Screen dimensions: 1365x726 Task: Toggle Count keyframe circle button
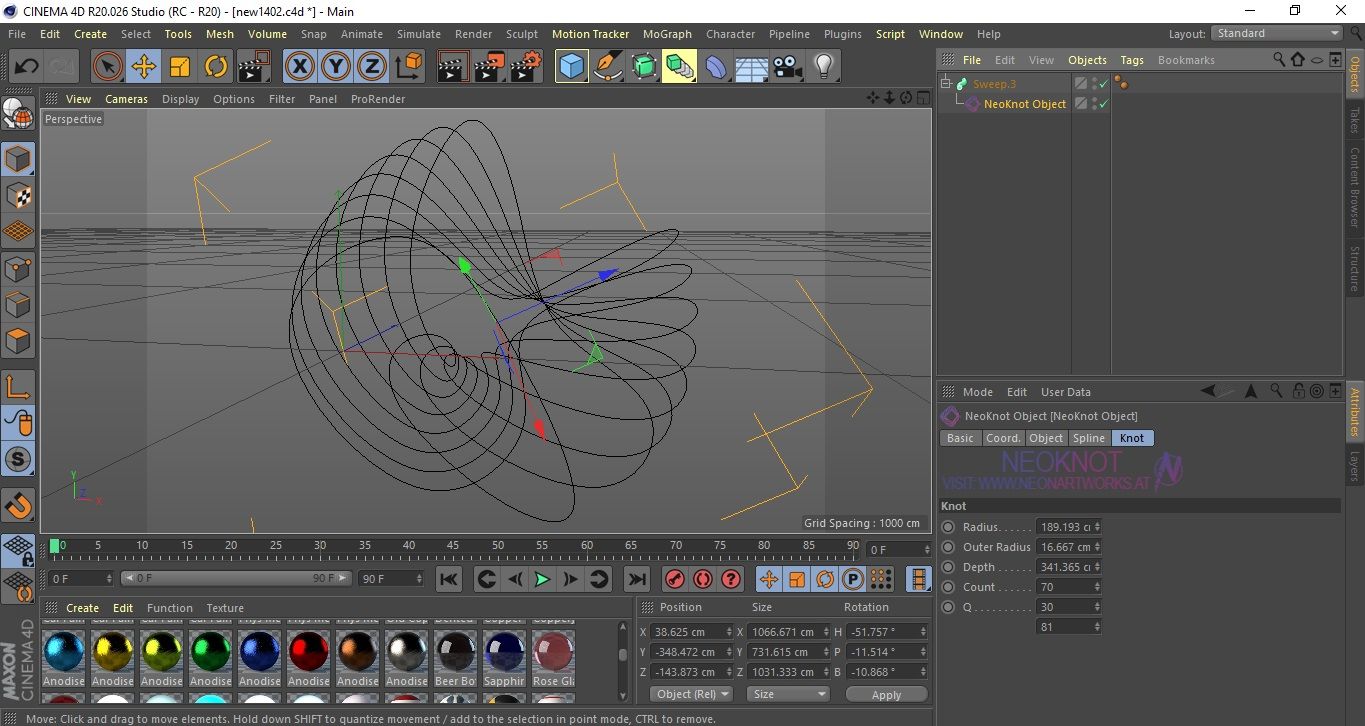coord(948,587)
